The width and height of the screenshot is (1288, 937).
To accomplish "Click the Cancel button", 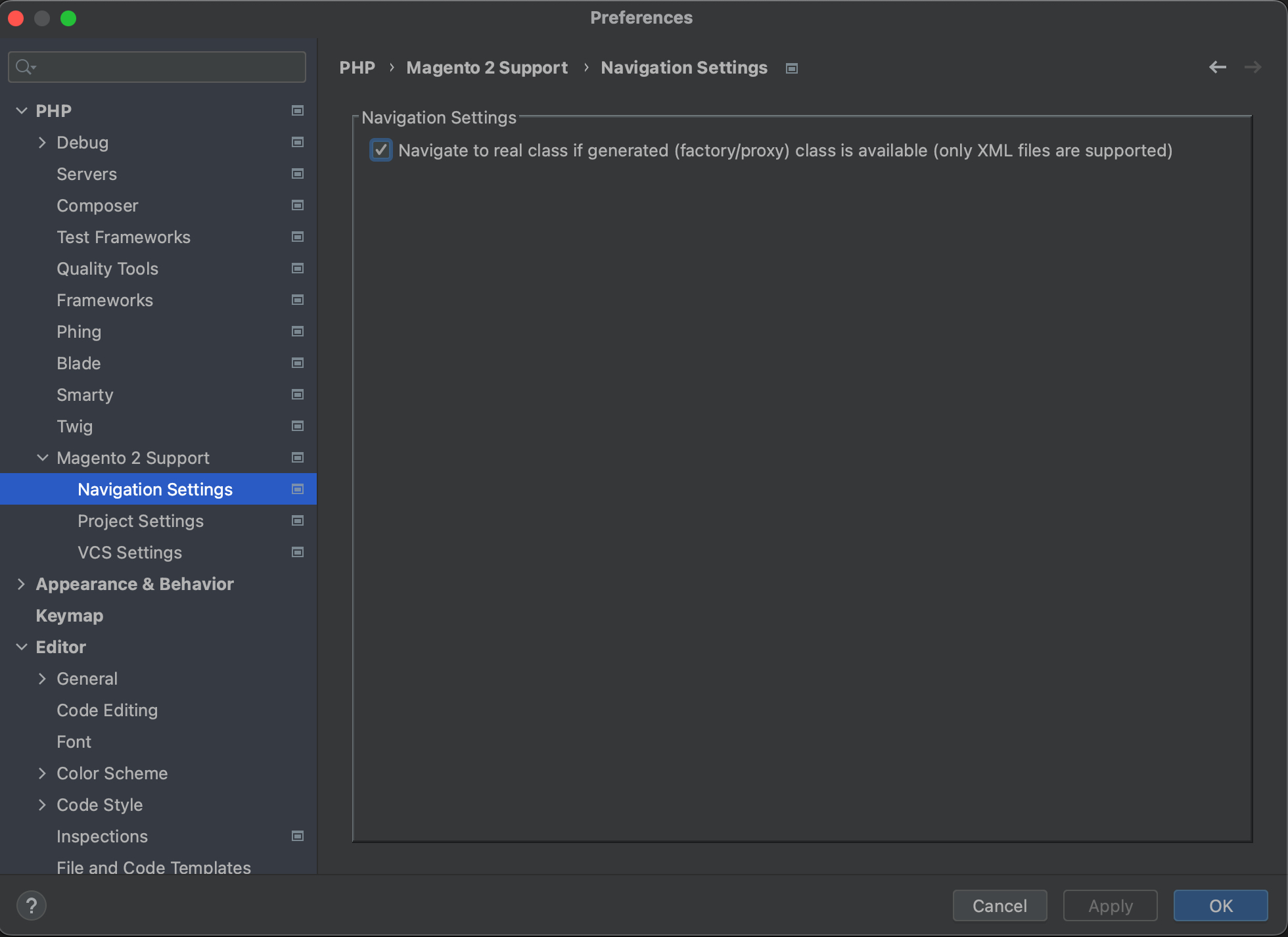I will (1000, 905).
